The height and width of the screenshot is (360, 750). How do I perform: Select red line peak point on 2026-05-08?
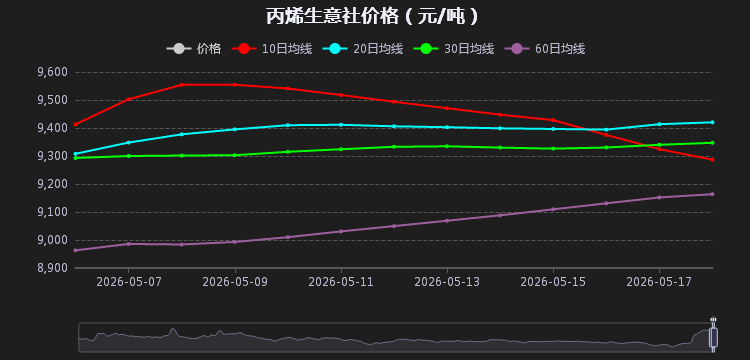[181, 85]
